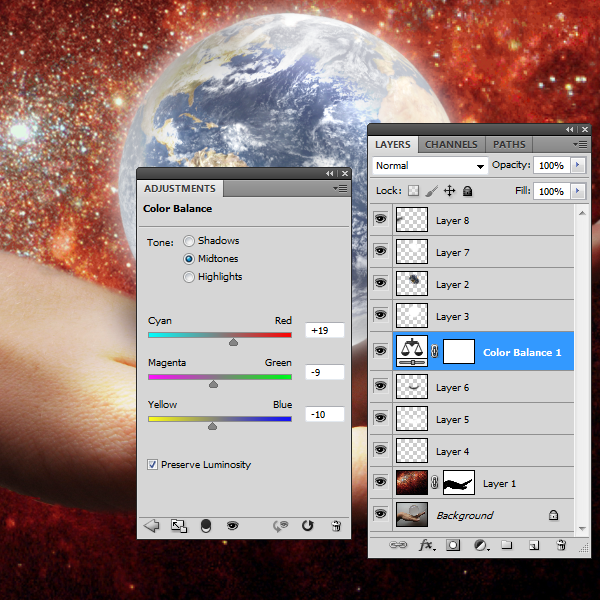600x600 pixels.
Task: Collapse Layers panel double-arrow icon
Action: pos(569,129)
